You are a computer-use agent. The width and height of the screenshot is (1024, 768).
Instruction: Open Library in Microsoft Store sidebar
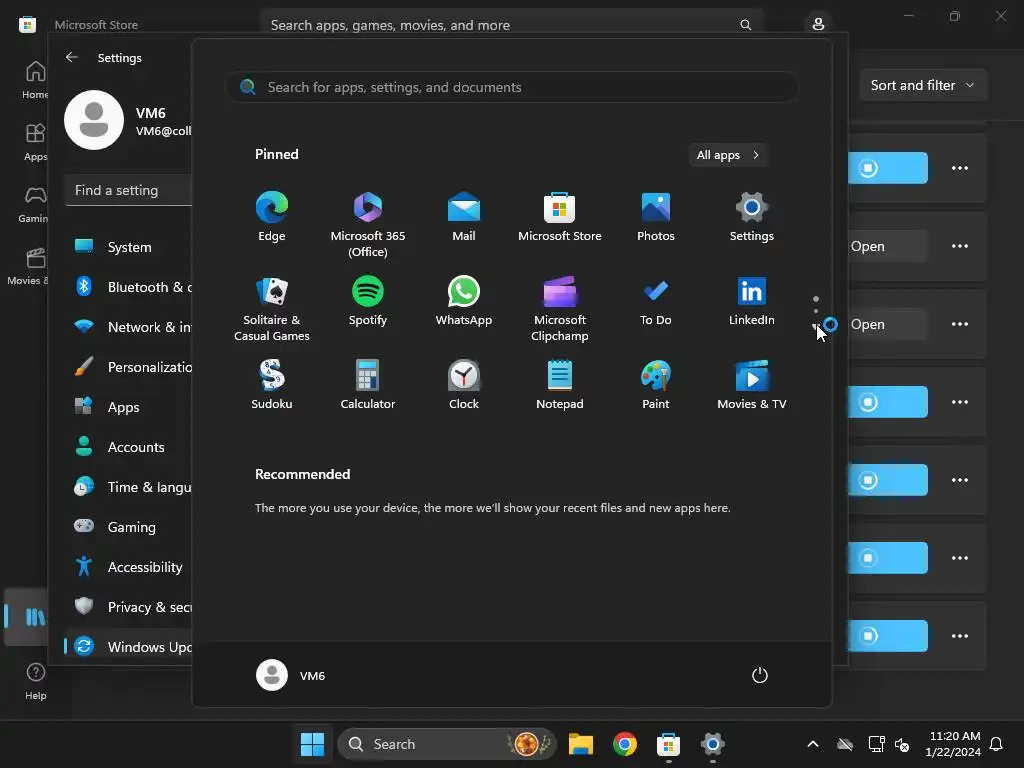tap(26, 616)
